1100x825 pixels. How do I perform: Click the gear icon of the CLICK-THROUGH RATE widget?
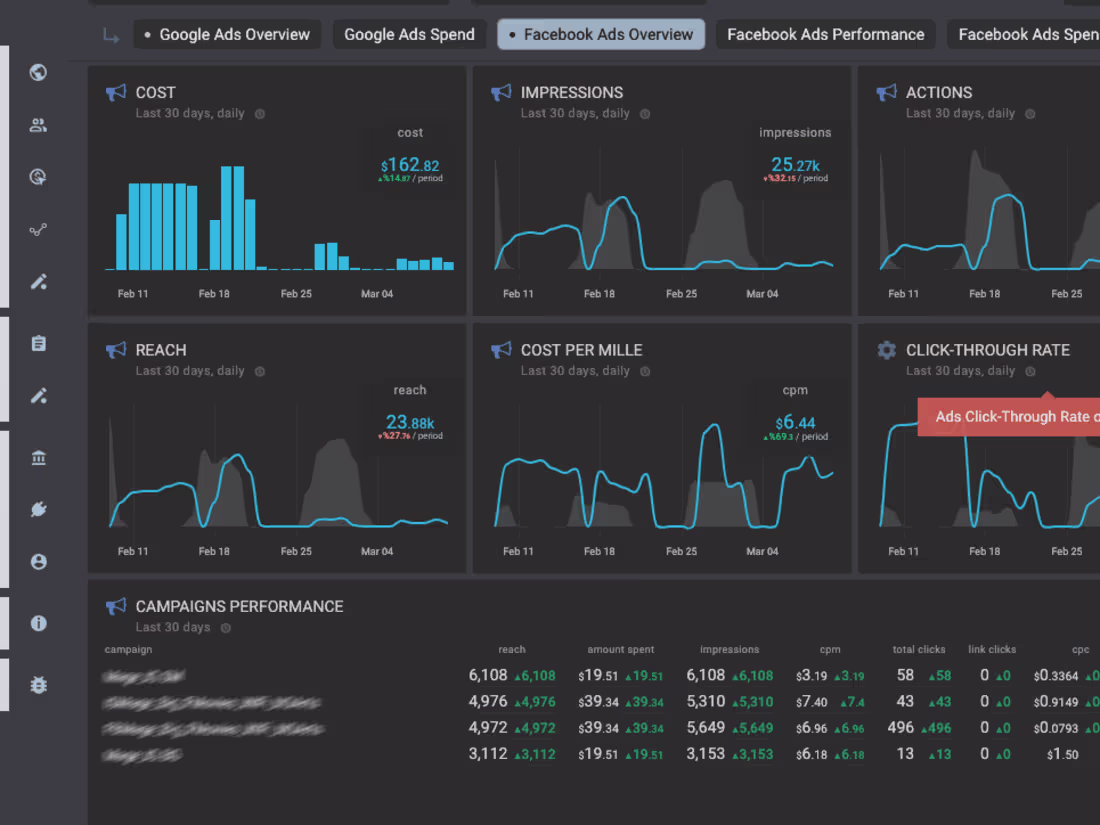coord(887,350)
